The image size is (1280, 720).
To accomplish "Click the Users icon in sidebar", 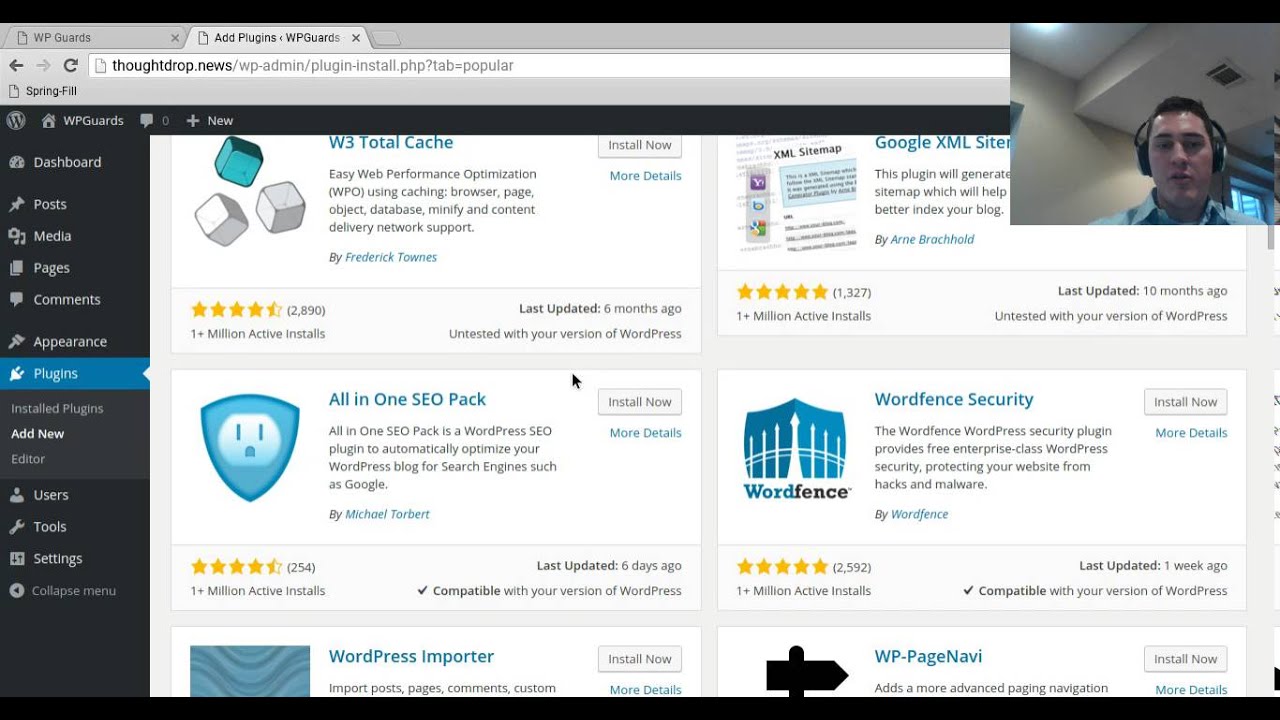I will pos(16,495).
